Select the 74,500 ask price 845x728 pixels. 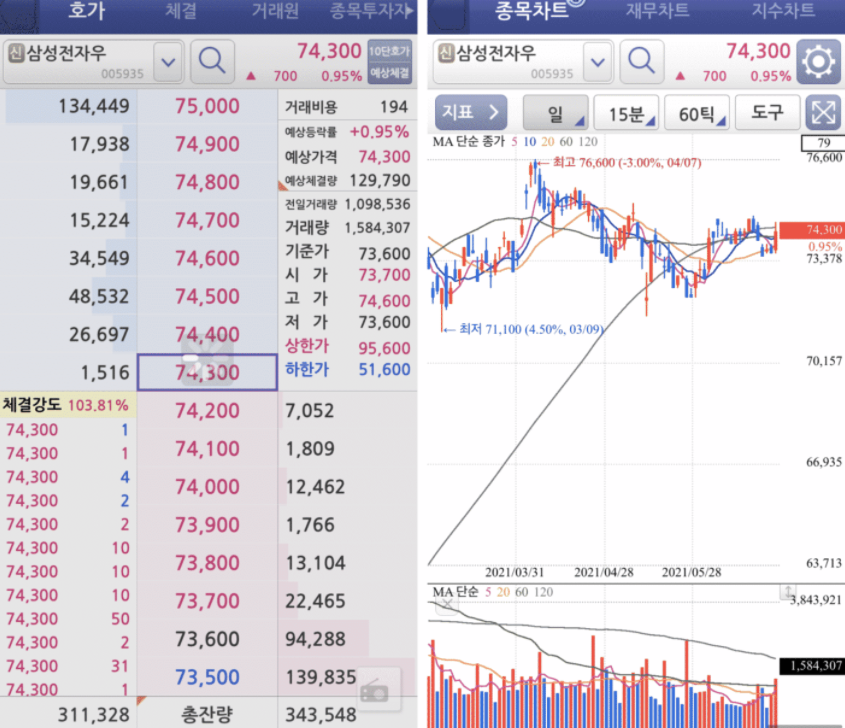[207, 296]
